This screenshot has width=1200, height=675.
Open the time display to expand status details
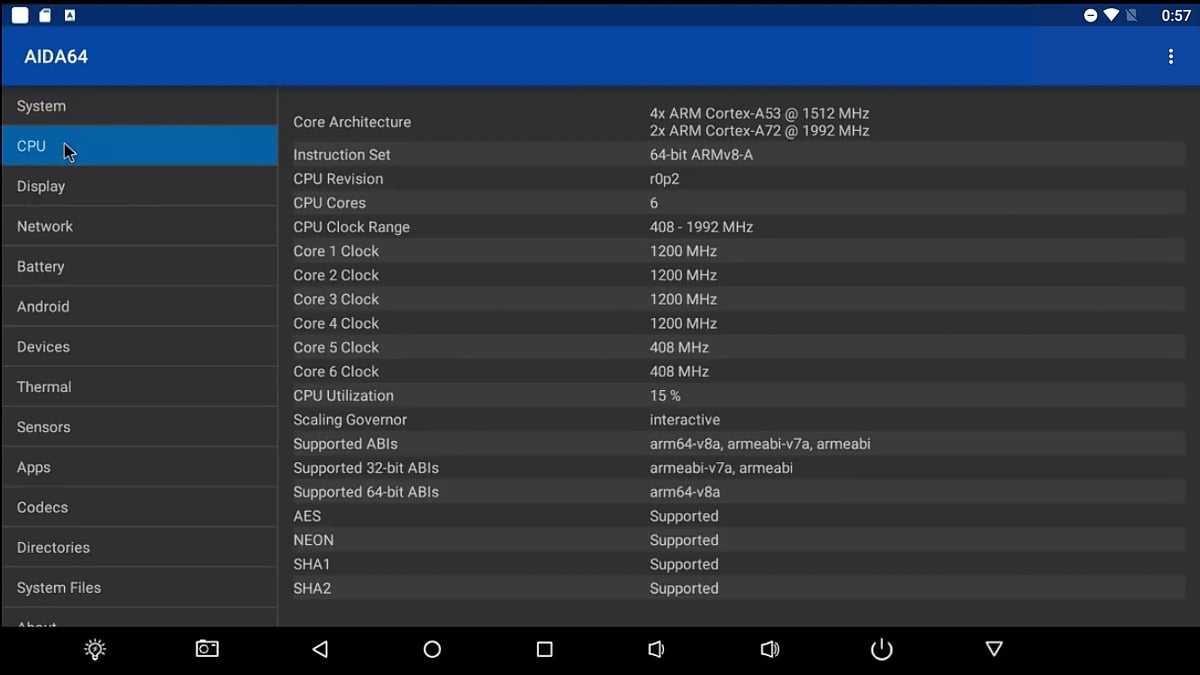(x=1176, y=14)
